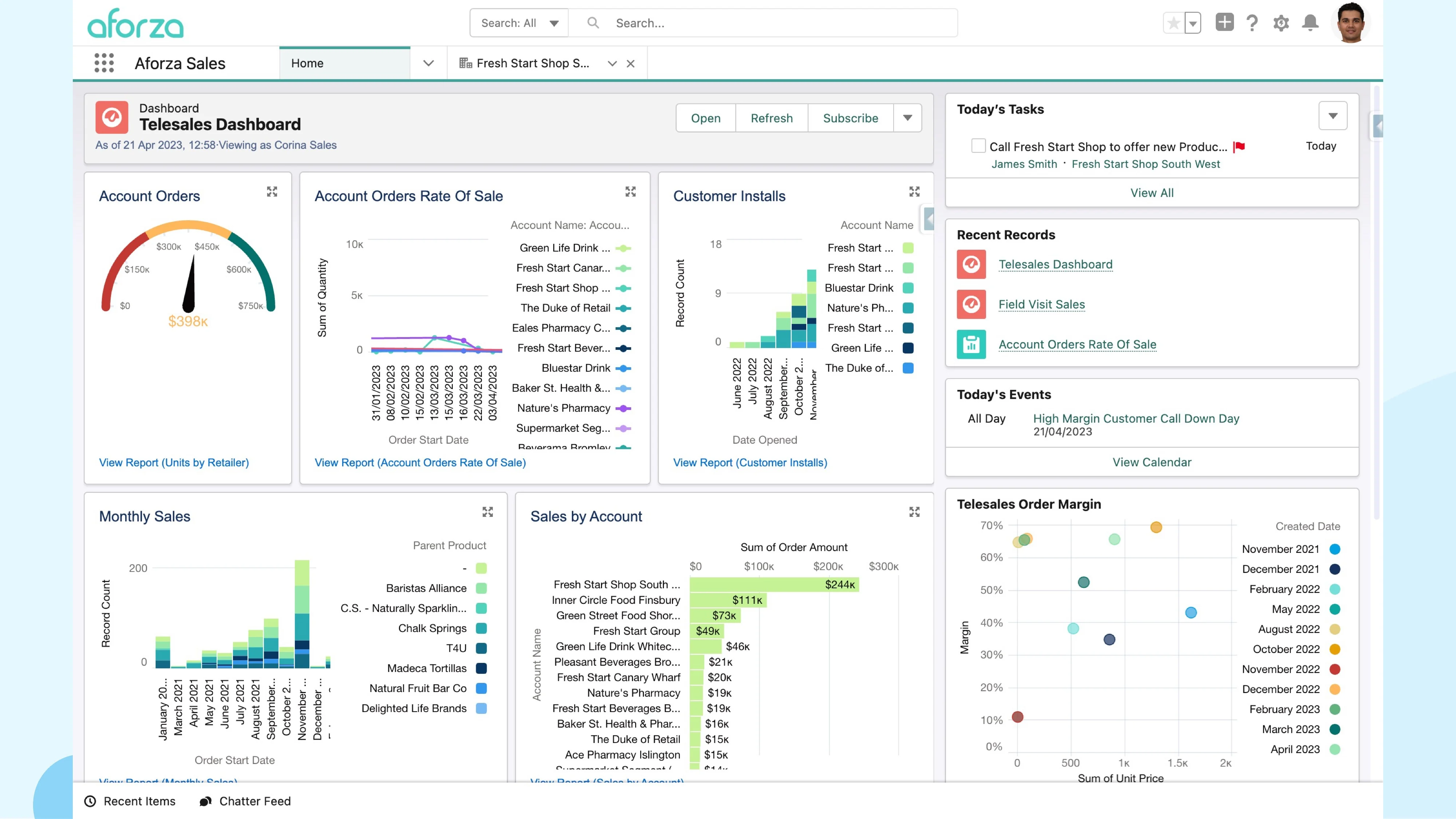Click the Account Orders gauge needle value $398k
This screenshot has width=1456, height=819.
(x=188, y=321)
